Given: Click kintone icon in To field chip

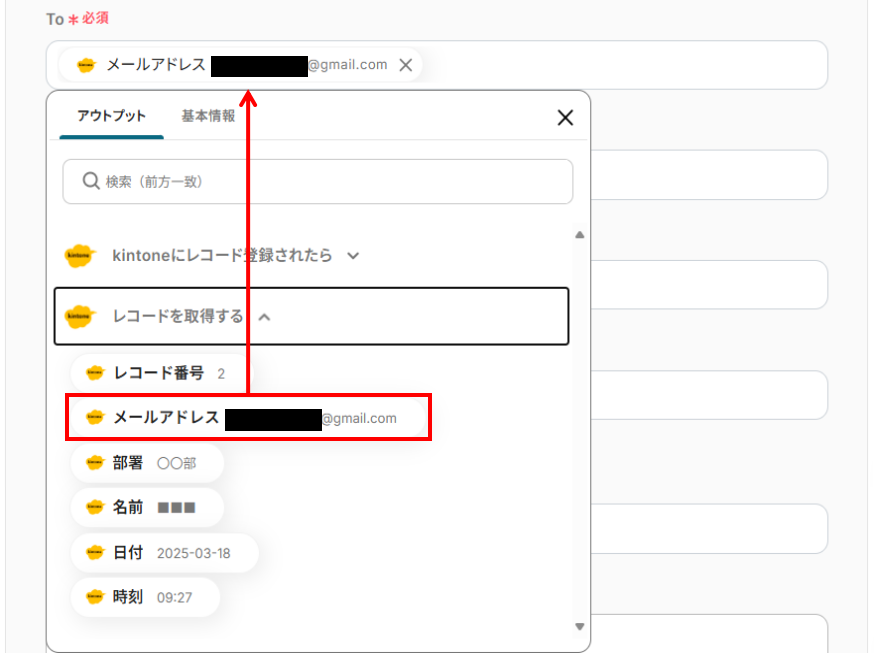Looking at the screenshot, I should tap(86, 65).
